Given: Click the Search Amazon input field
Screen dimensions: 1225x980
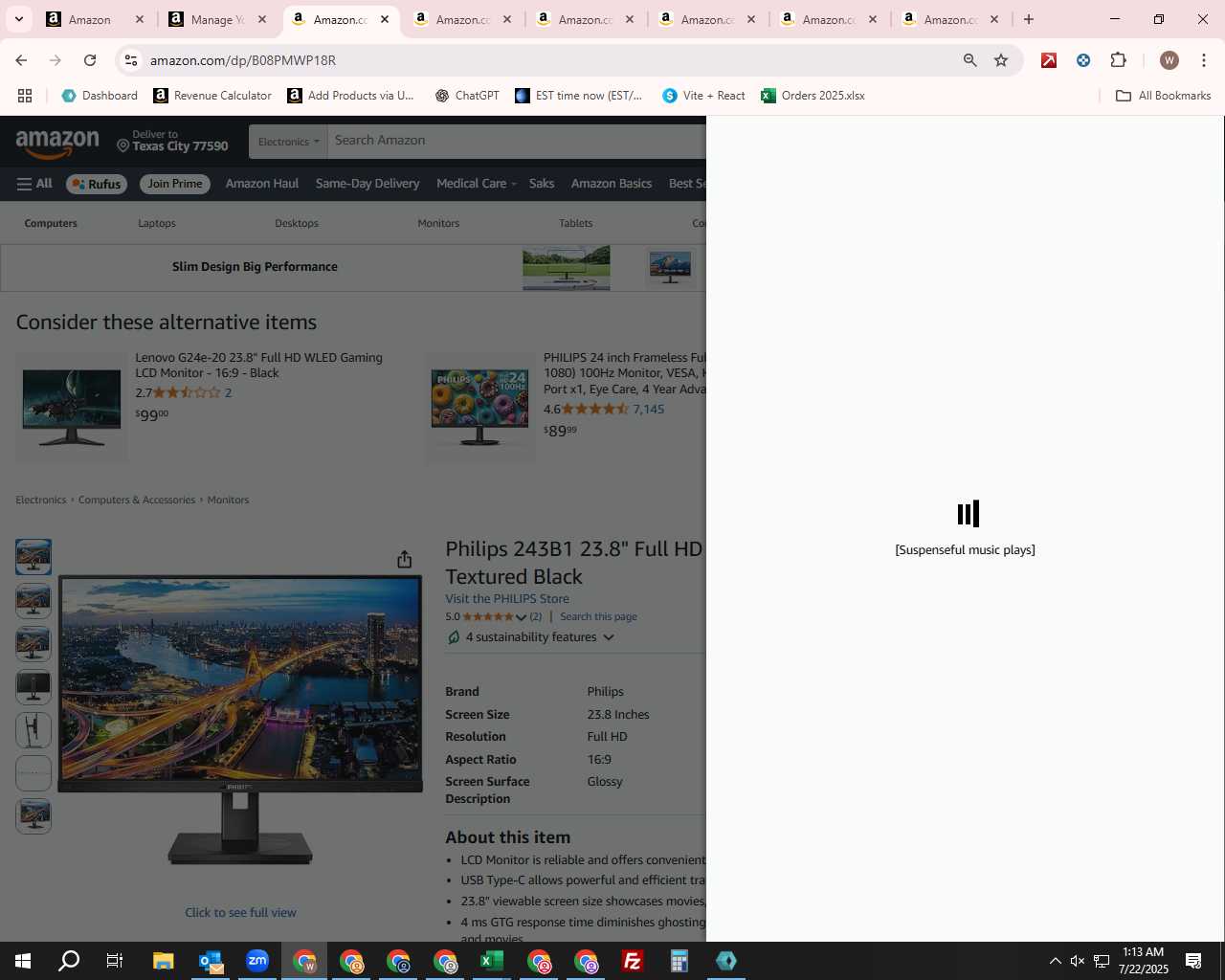Looking at the screenshot, I should [x=517, y=141].
